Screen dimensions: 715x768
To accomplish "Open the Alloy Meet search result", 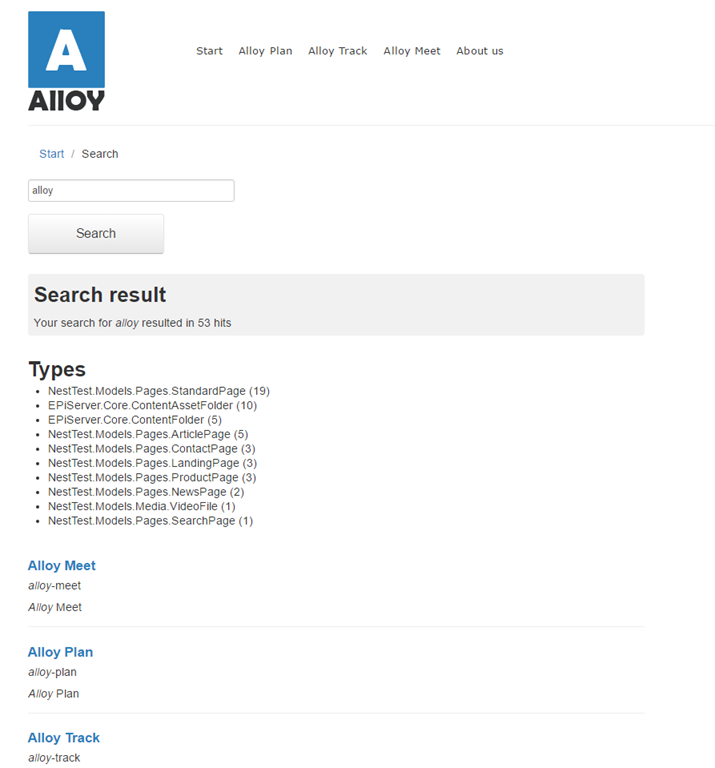I will click(61, 566).
